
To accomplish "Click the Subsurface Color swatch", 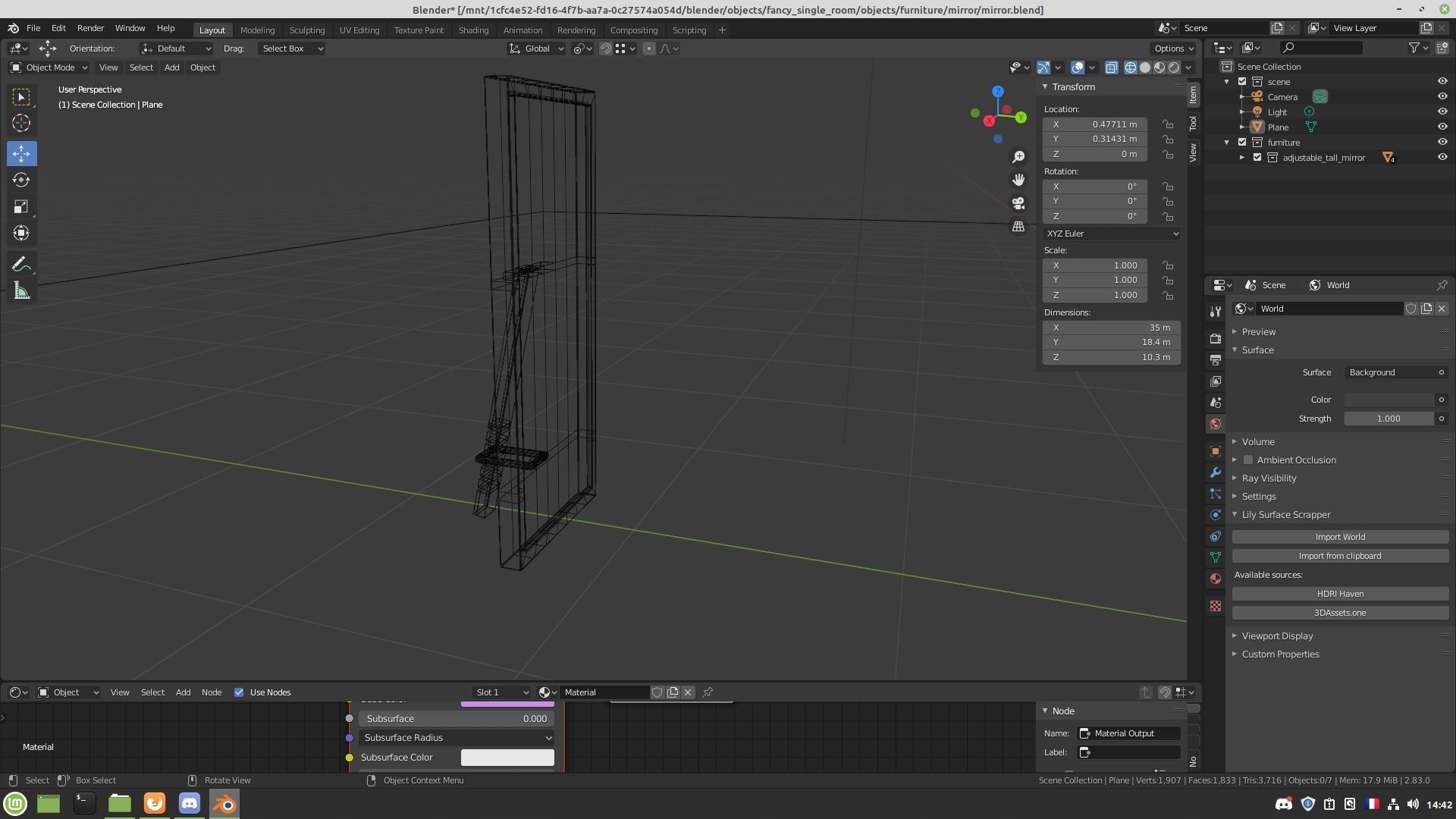I will coord(507,758).
